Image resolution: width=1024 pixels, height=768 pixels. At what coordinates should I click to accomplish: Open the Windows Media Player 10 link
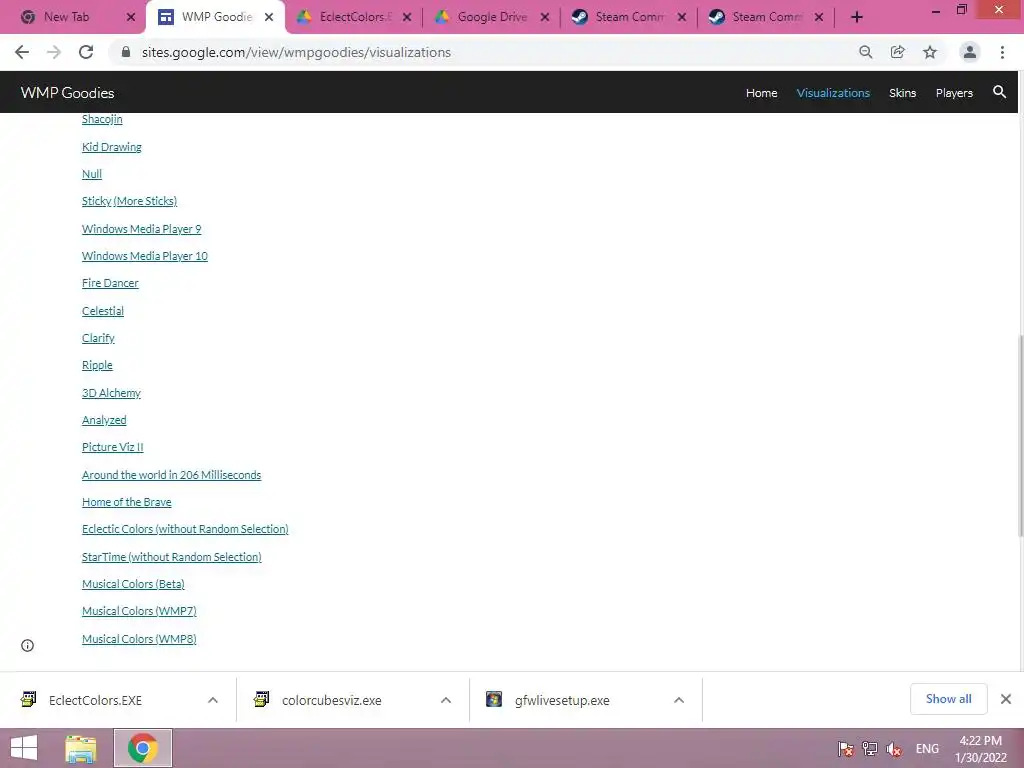(144, 256)
